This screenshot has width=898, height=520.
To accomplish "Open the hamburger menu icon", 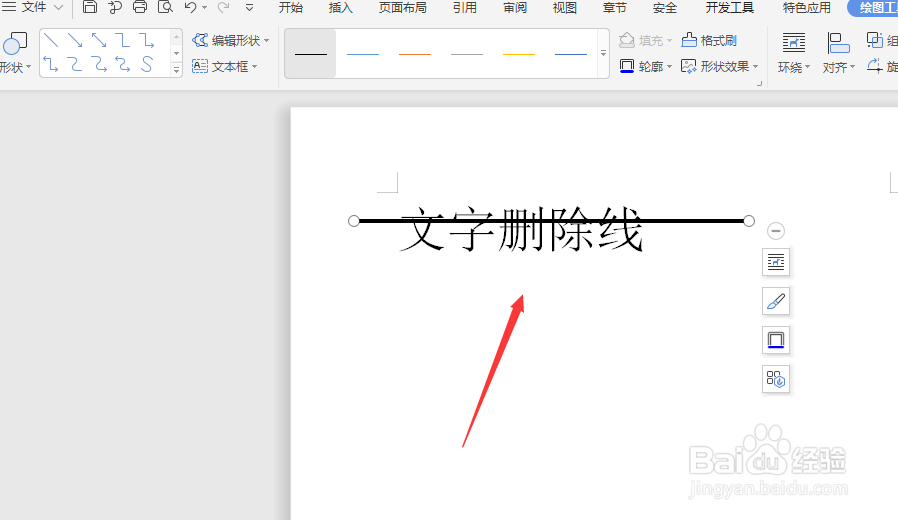I will point(9,7).
